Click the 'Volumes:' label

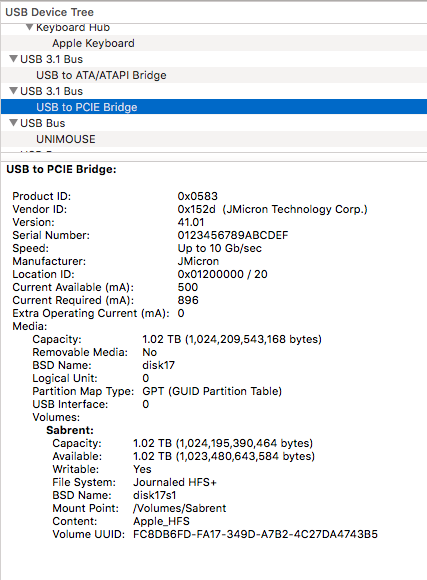56,417
